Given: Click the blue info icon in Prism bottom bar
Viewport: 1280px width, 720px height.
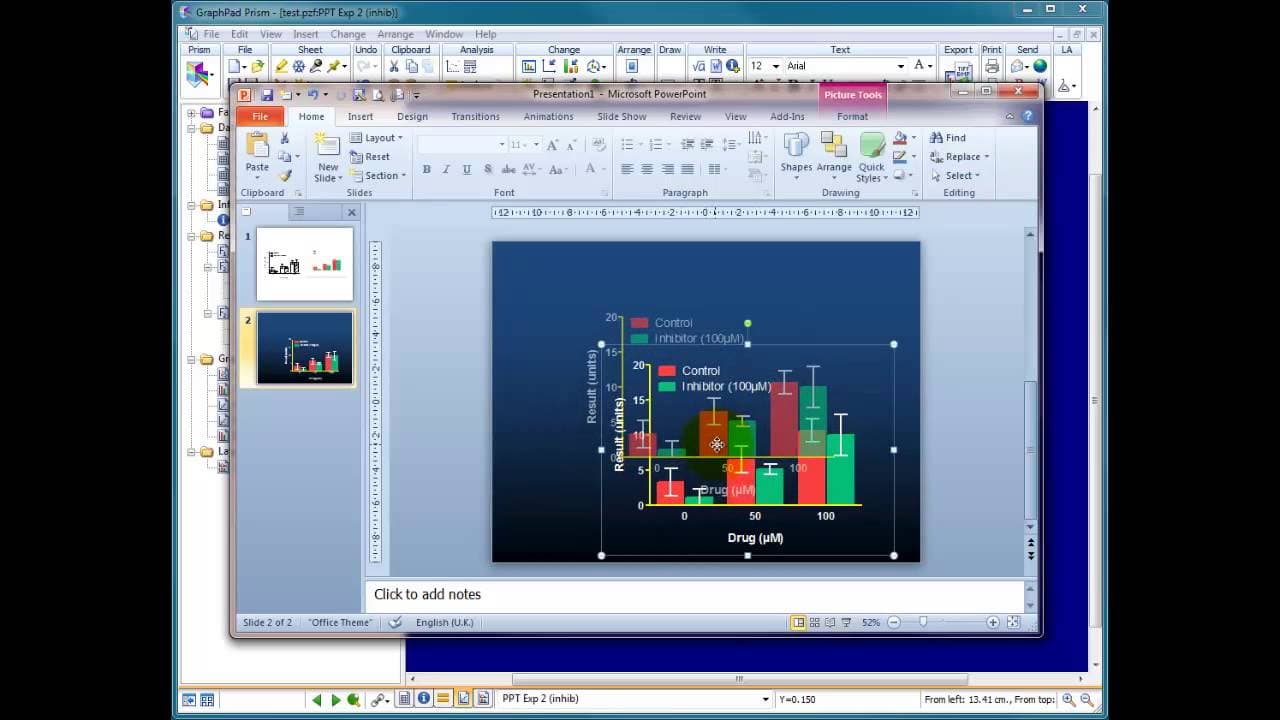Looking at the screenshot, I should point(424,699).
